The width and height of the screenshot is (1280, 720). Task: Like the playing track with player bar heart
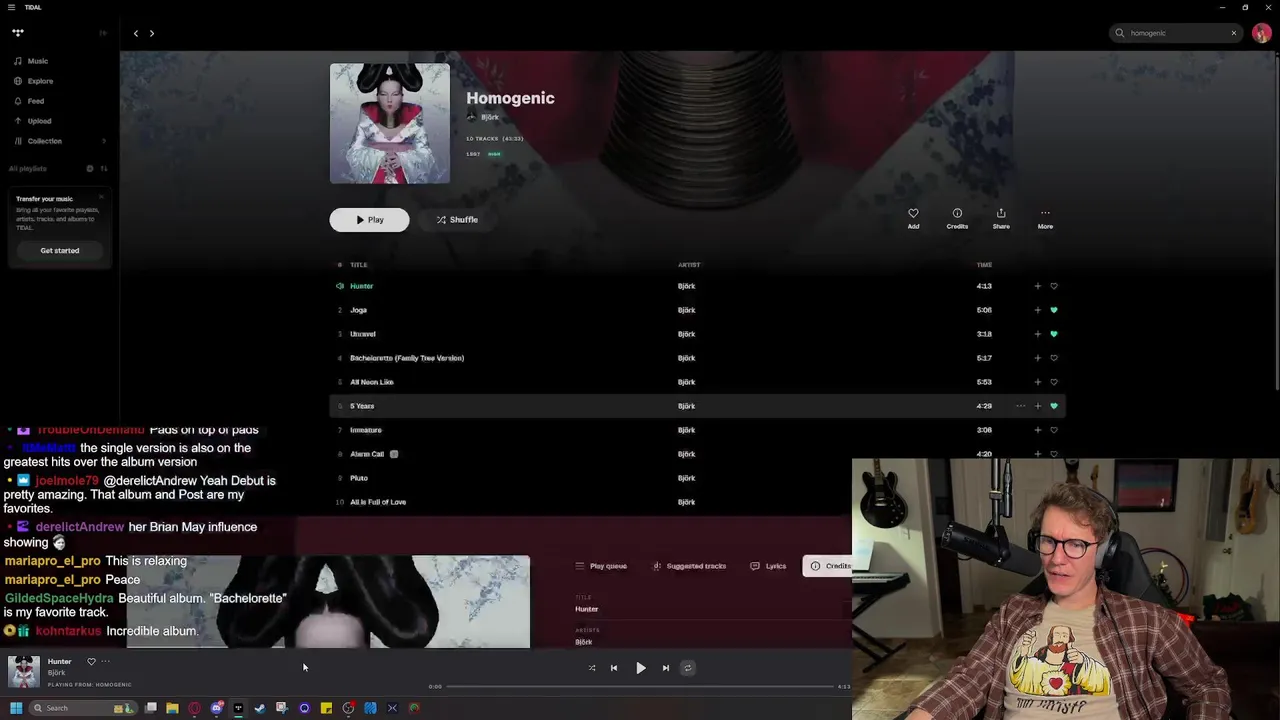pyautogui.click(x=91, y=661)
